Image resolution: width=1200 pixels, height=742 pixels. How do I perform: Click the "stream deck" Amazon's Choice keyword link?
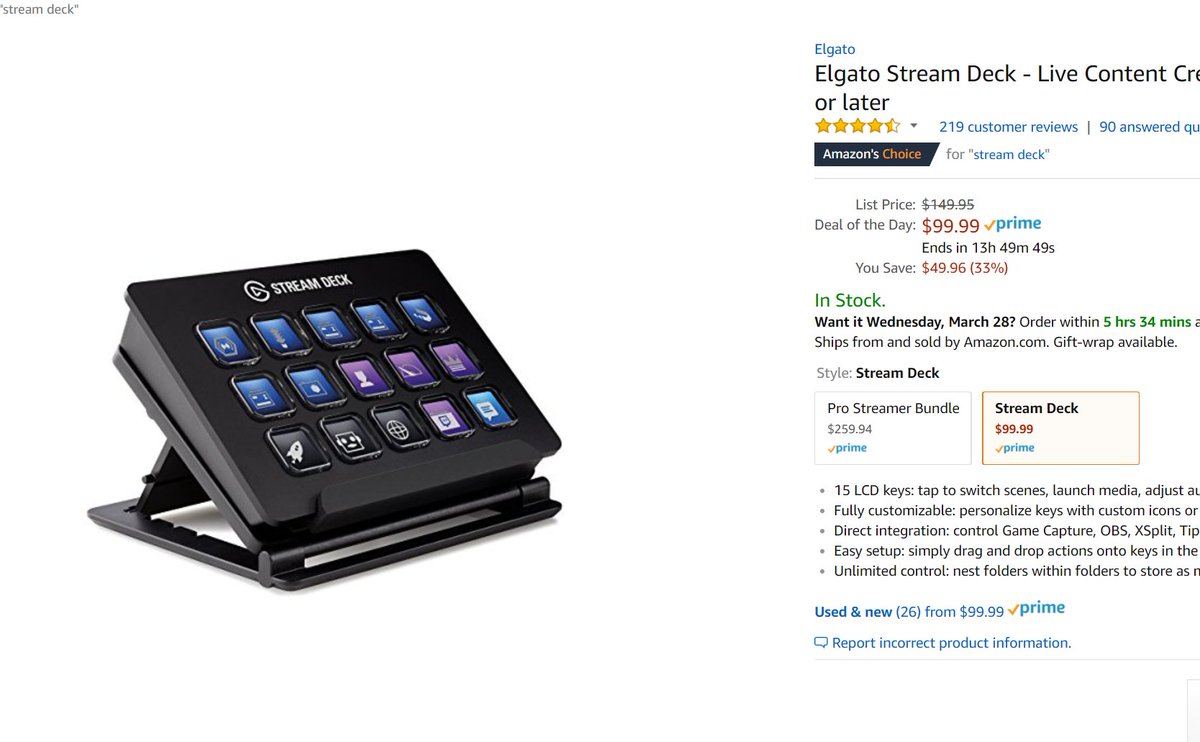pyautogui.click(x=1009, y=154)
